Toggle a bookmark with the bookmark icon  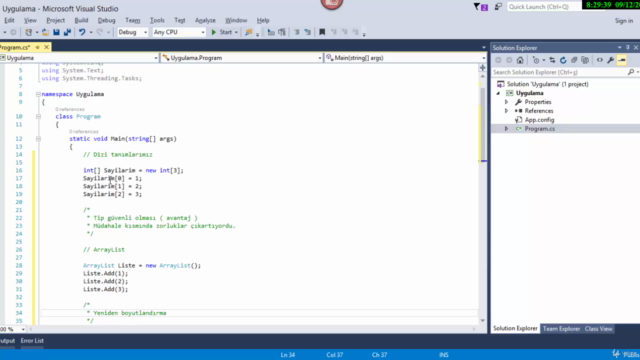(322, 32)
